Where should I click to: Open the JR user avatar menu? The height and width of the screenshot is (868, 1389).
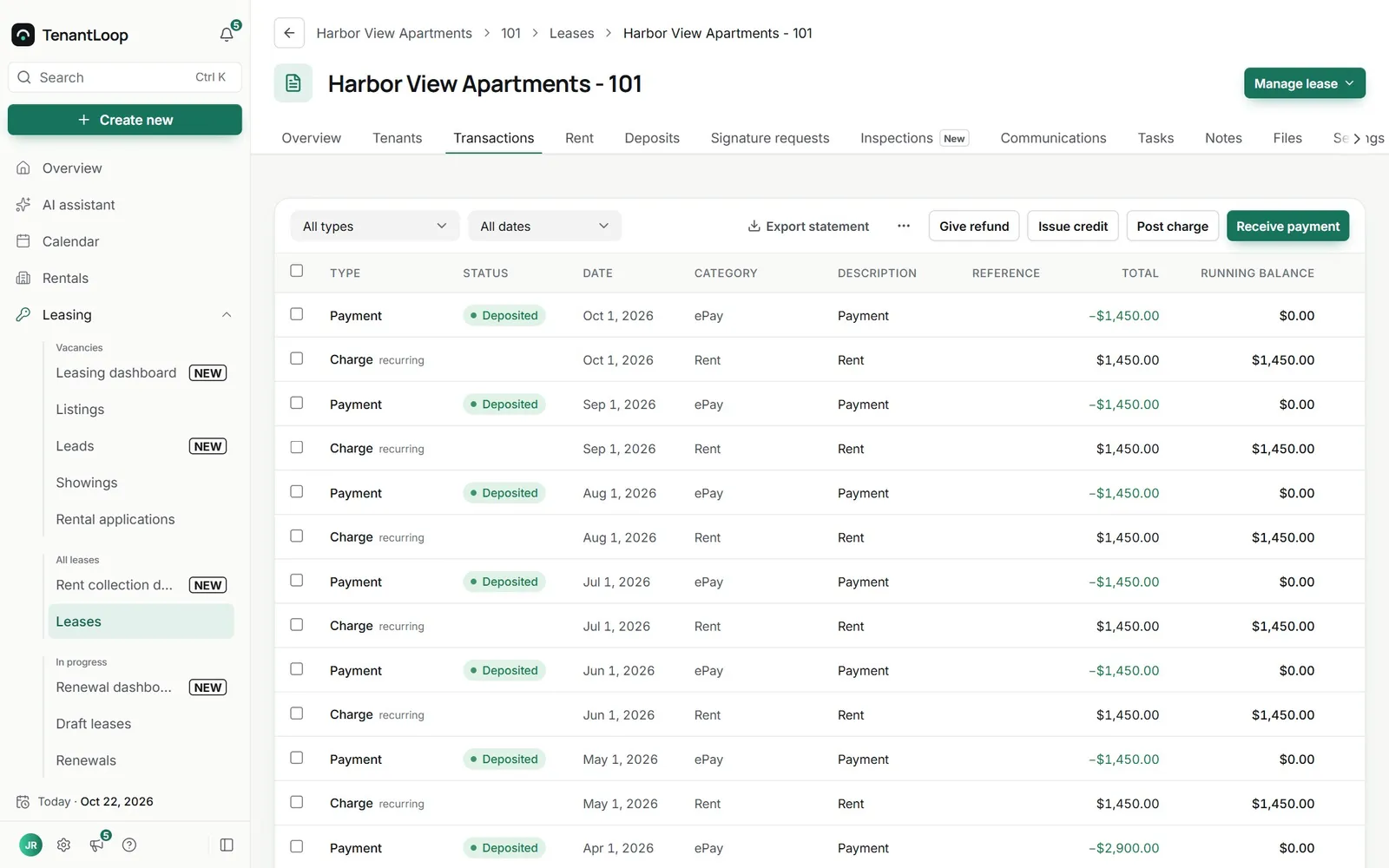click(x=30, y=845)
